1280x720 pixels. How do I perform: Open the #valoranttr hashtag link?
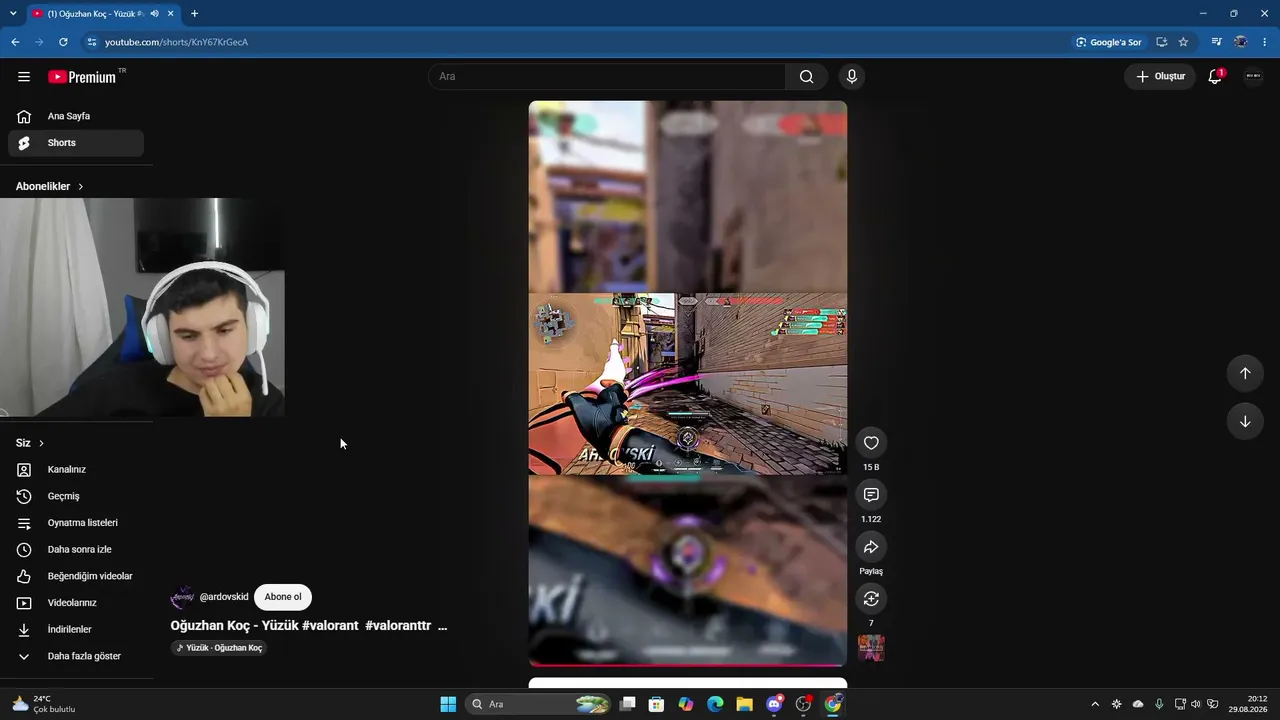point(398,626)
